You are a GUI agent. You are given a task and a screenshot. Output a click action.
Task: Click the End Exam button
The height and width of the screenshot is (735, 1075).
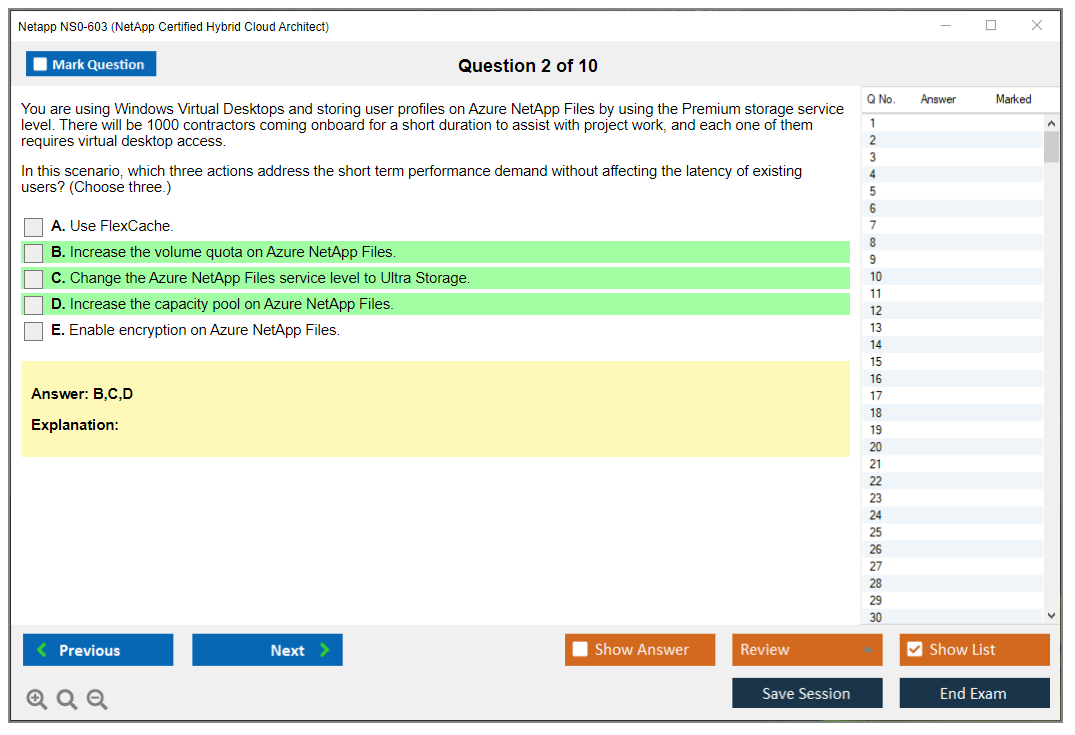(x=974, y=693)
